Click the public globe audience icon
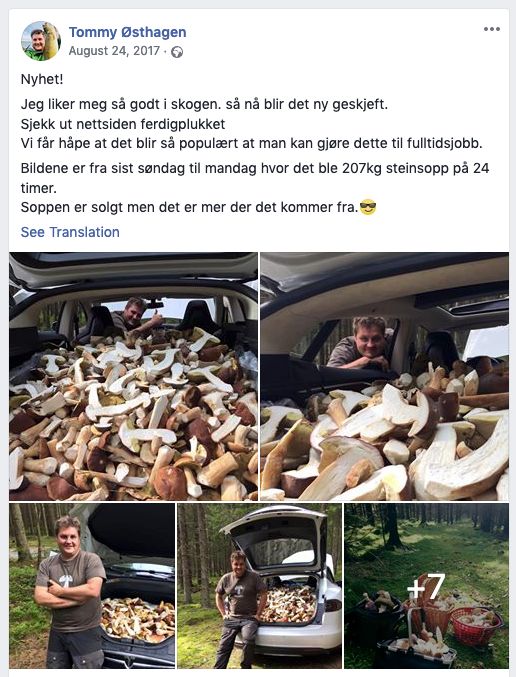Screen dimensions: 516x677 (x=177, y=52)
